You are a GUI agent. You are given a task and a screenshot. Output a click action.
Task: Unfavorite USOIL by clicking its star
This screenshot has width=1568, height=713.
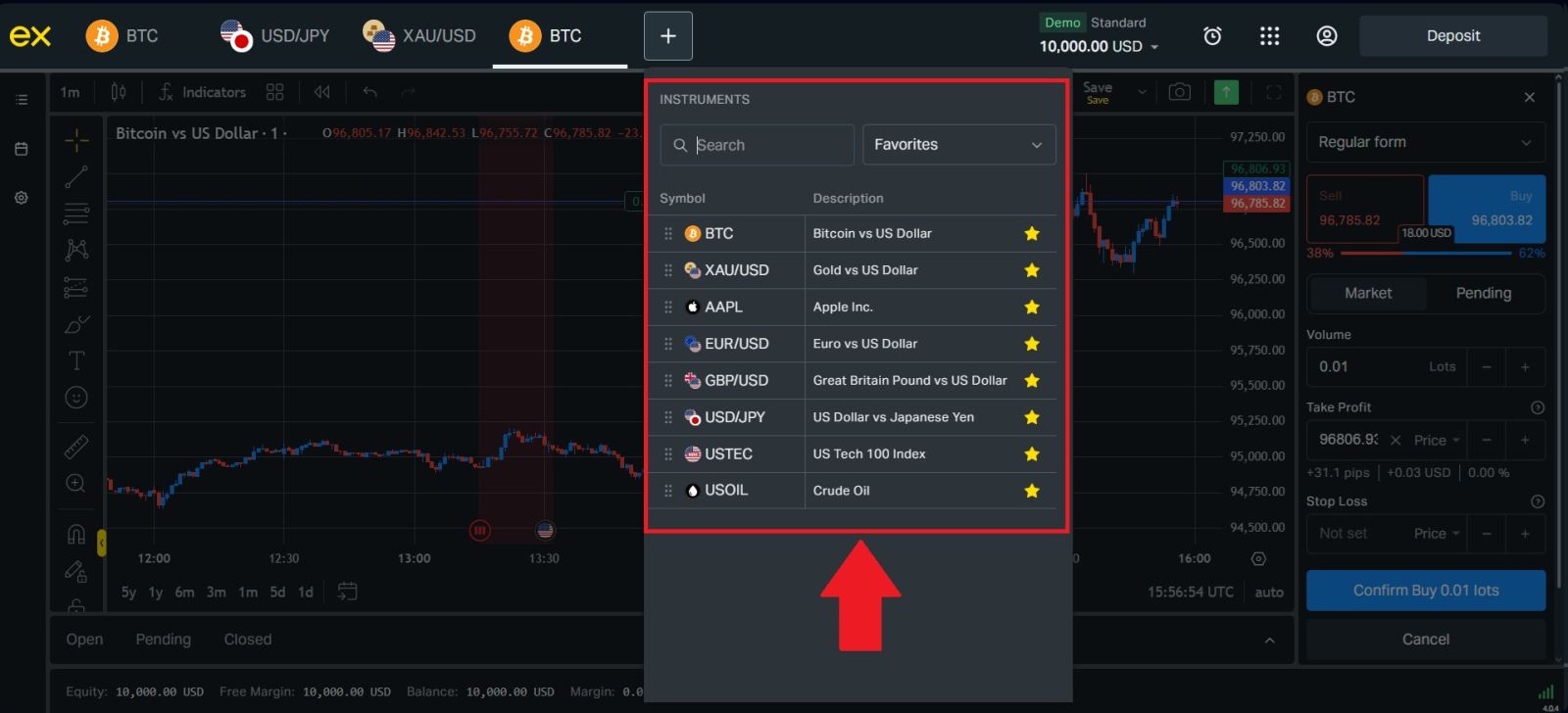[x=1031, y=491]
